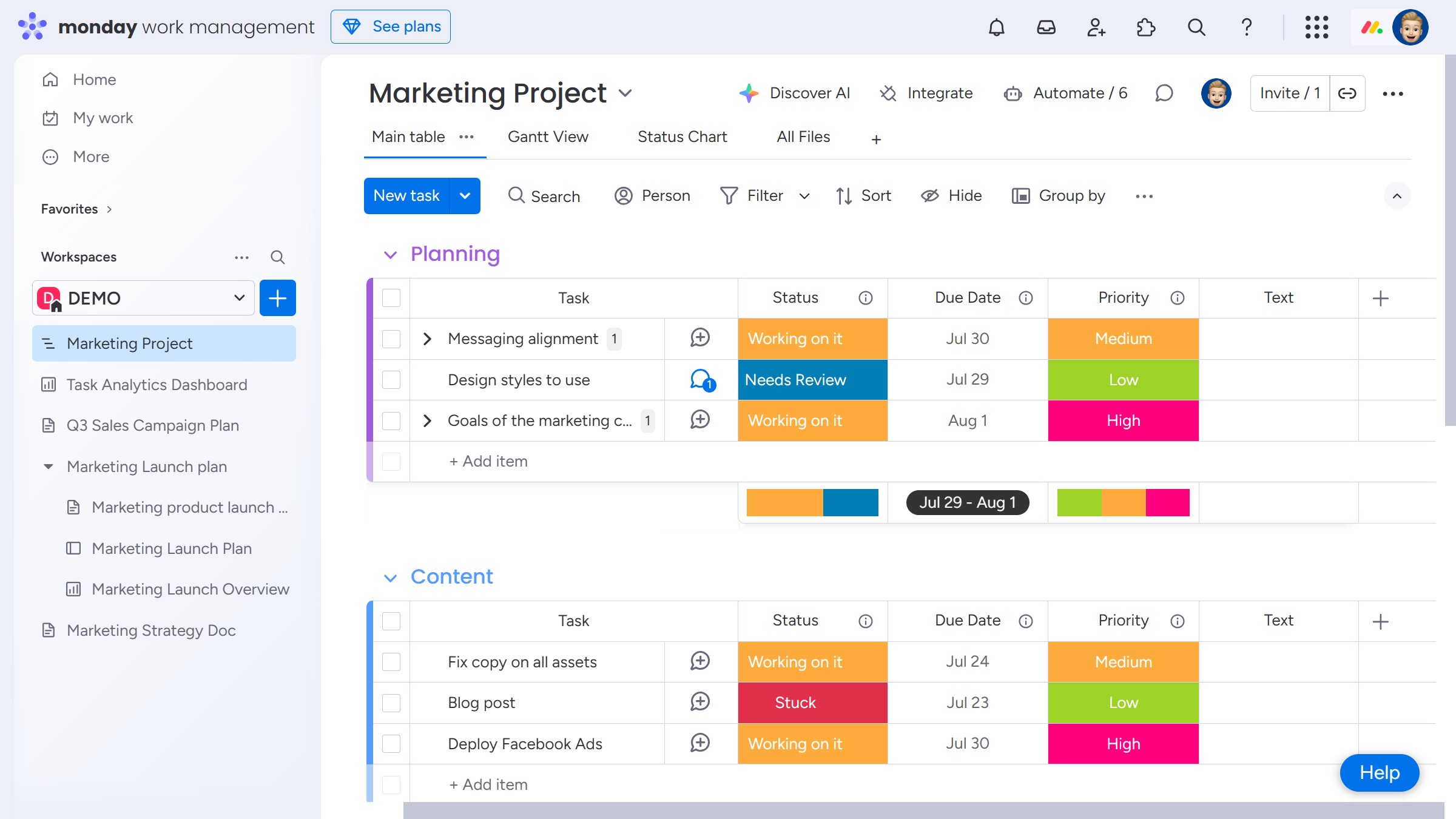Open the inbox icon in the top bar

click(x=1046, y=27)
